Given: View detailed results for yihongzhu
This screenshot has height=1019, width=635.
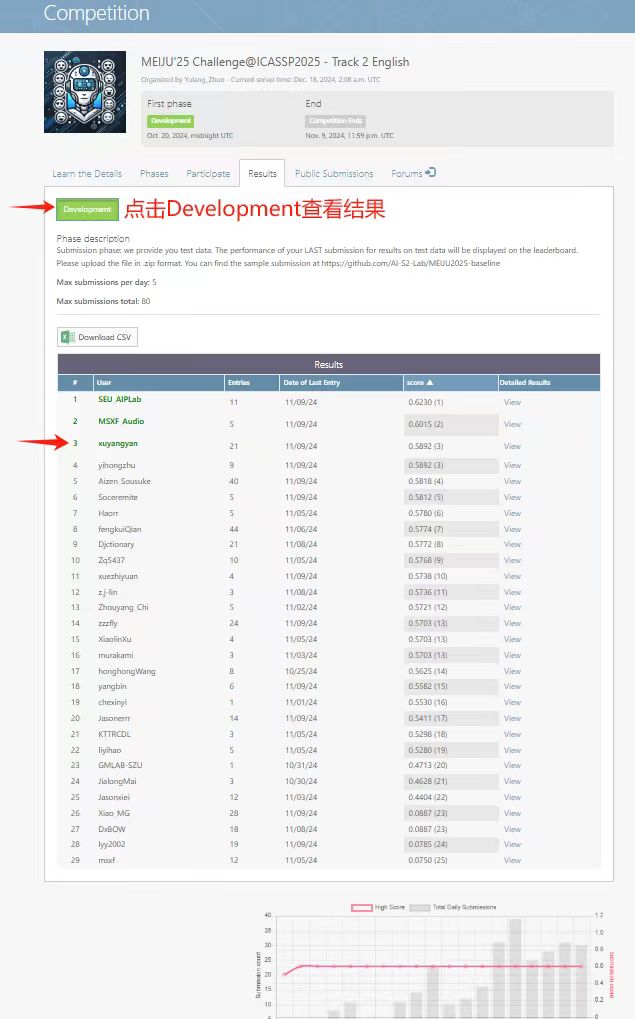Looking at the screenshot, I should tap(512, 465).
